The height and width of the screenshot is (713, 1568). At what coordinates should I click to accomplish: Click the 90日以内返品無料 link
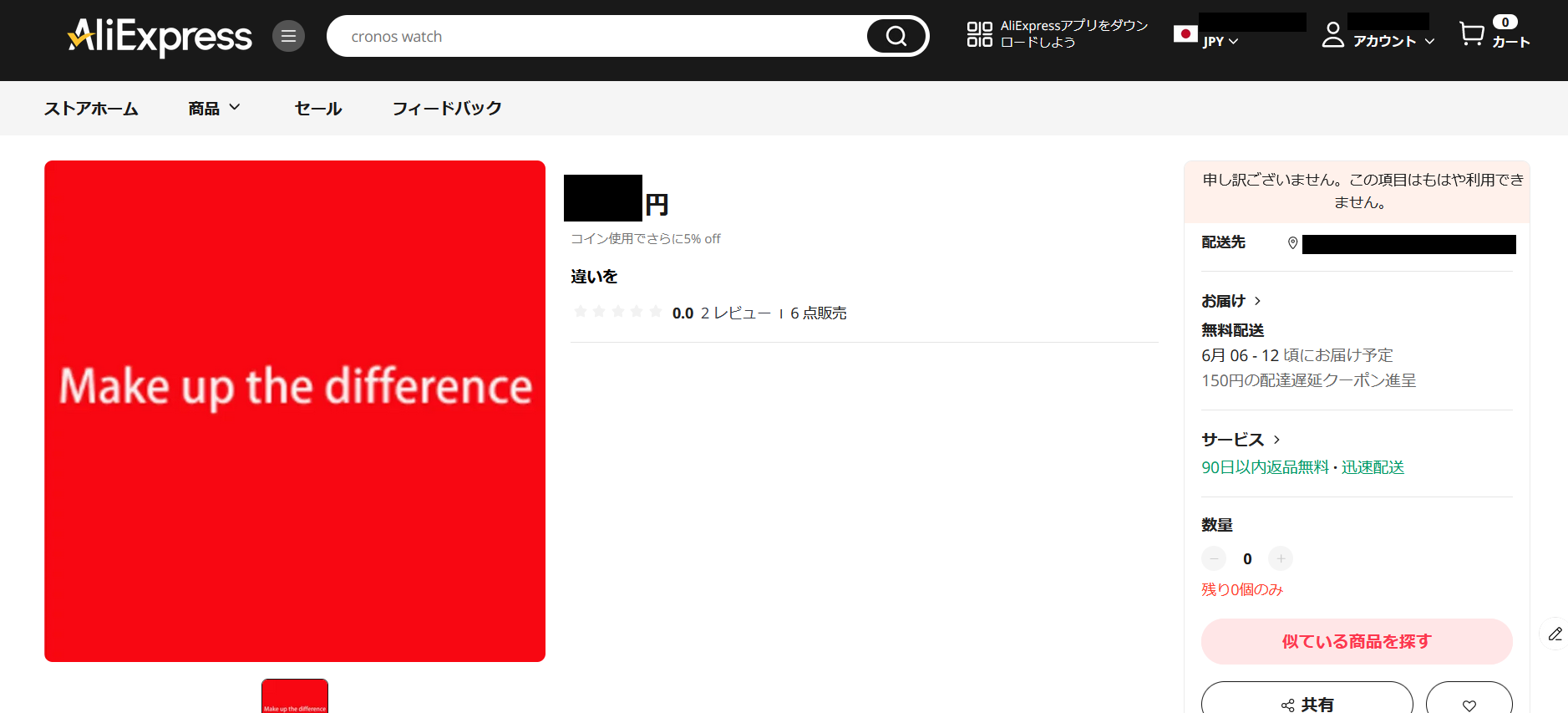pyautogui.click(x=1265, y=467)
